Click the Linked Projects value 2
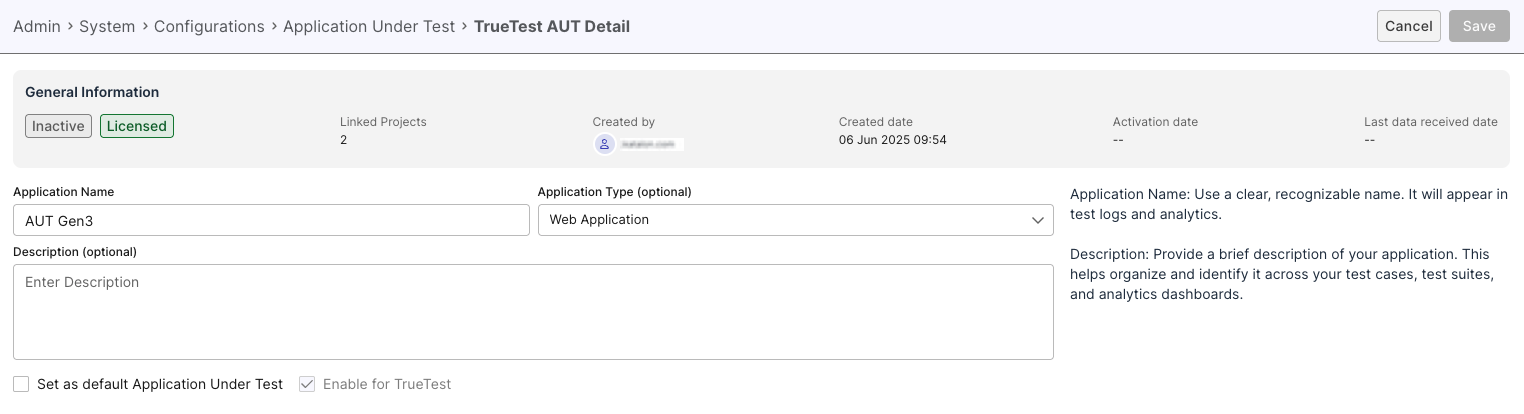 tap(344, 140)
